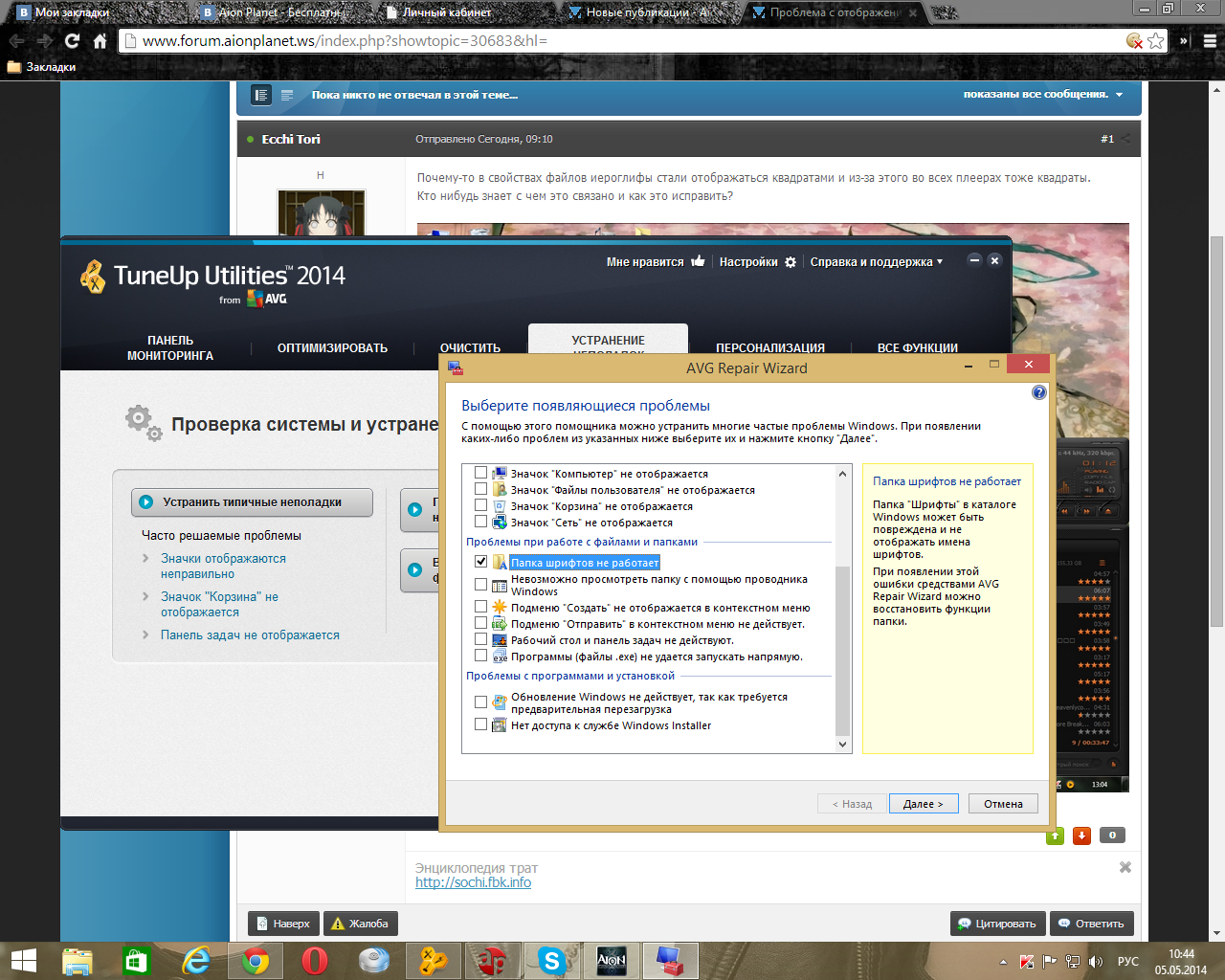Click the browser page vertical scrollbar
The height and width of the screenshot is (980, 1225).
point(1216,431)
